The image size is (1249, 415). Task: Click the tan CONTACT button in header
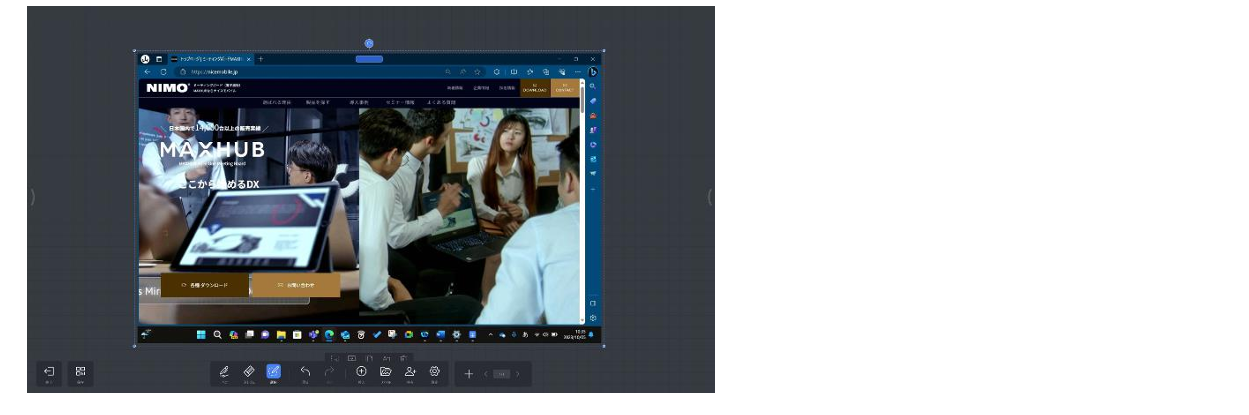[565, 88]
